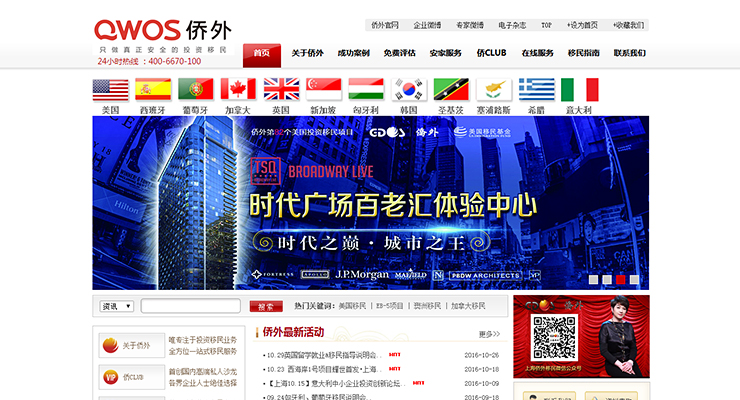Open the 10.23 西海岸1号项目 activity entry
Screen dimensions: 740x400
[x=324, y=369]
